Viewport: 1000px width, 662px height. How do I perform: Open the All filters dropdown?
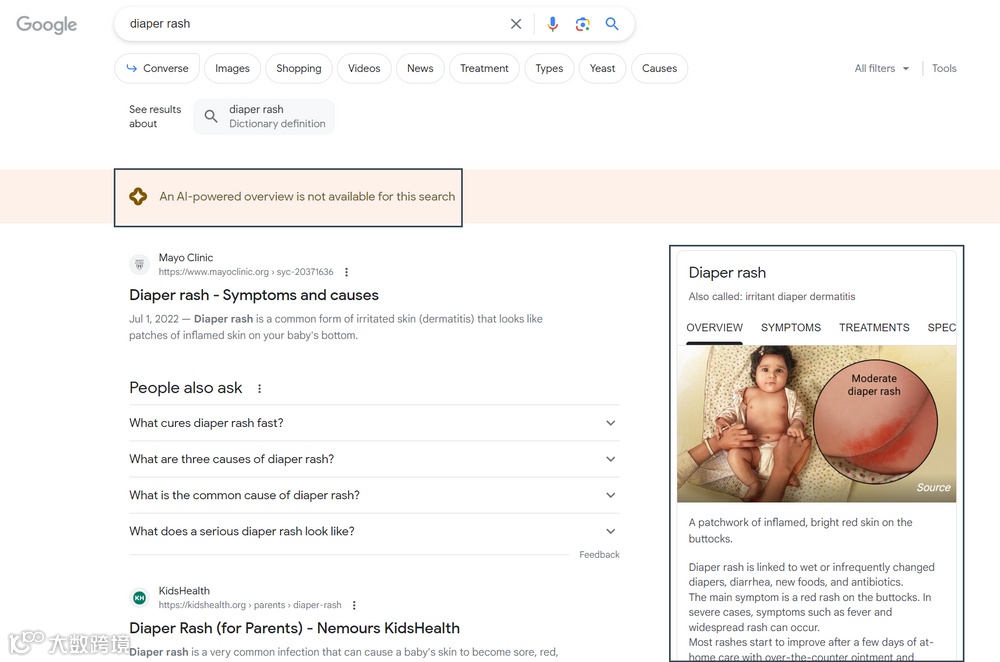[x=881, y=68]
